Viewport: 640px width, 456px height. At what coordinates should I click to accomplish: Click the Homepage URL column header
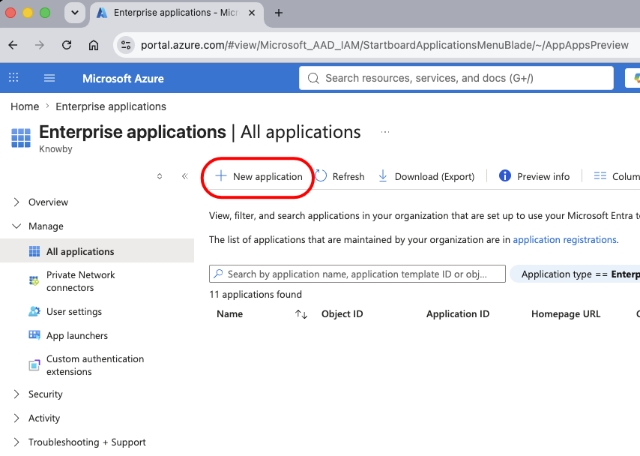566,314
